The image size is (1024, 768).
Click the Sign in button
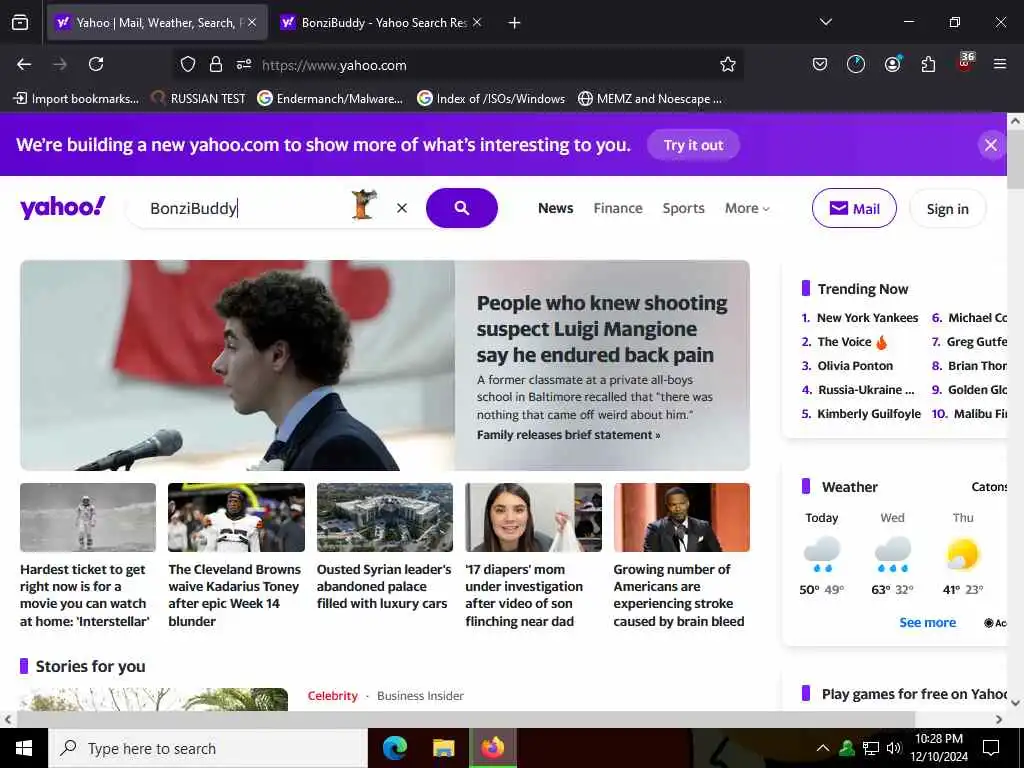tap(948, 209)
